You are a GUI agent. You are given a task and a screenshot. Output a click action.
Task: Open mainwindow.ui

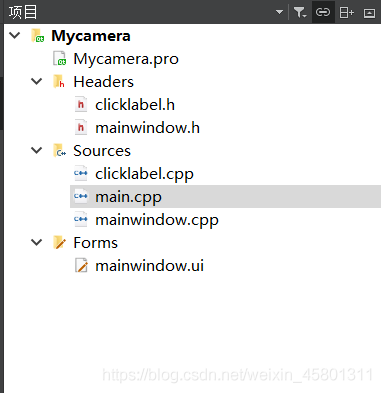pyautogui.click(x=149, y=266)
